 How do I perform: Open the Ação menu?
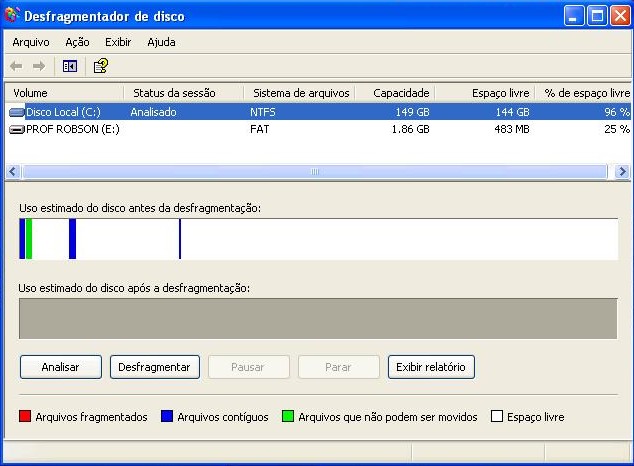click(x=77, y=42)
